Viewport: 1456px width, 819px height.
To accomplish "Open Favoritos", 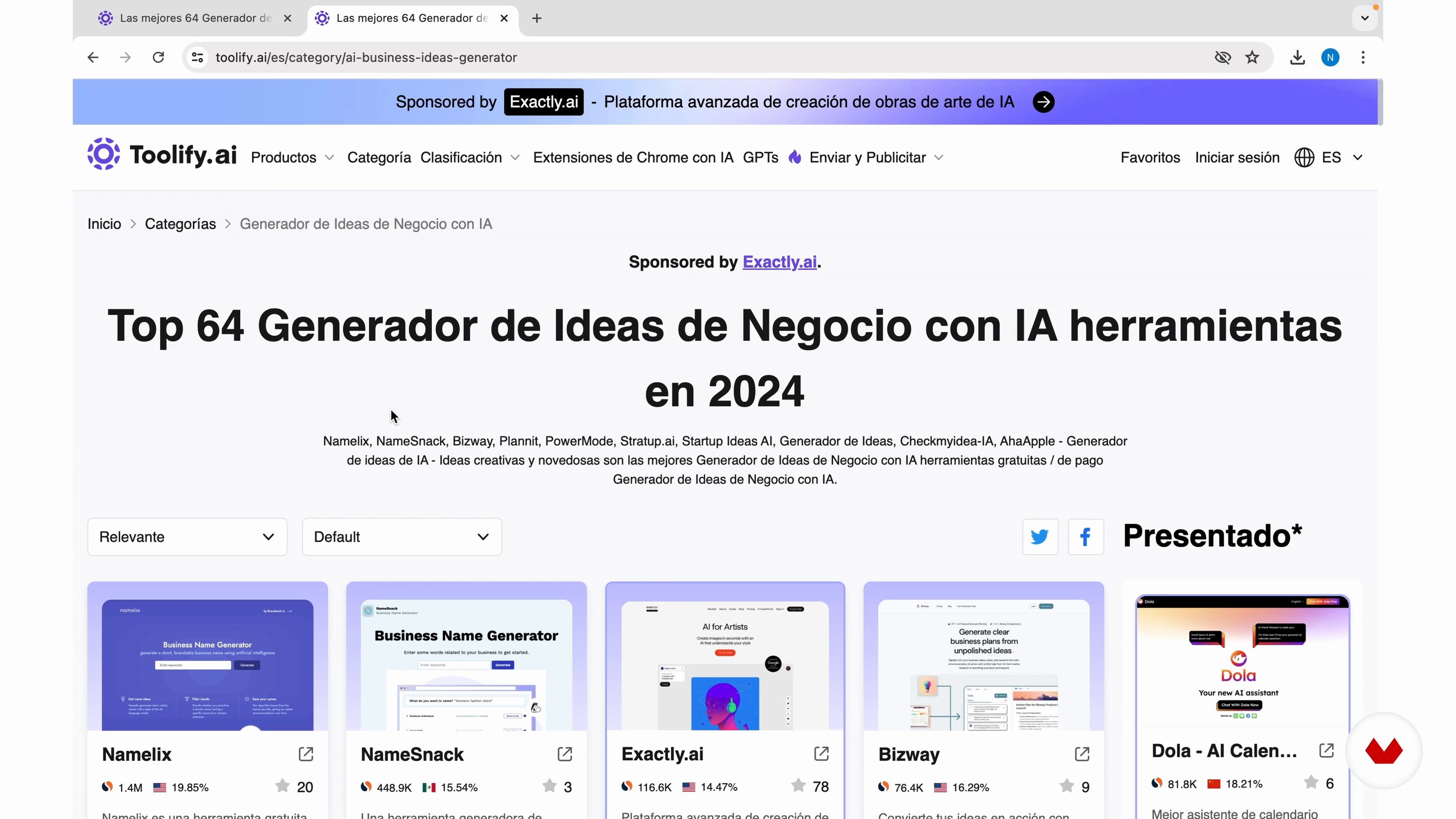I will [x=1150, y=157].
